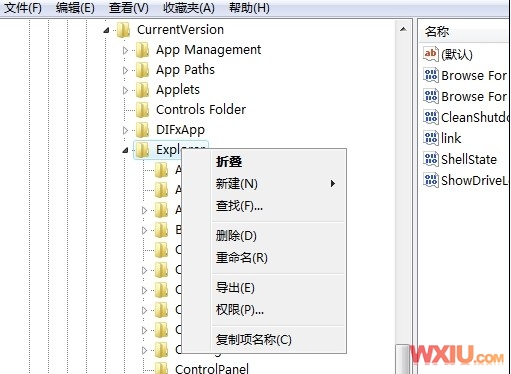The height and width of the screenshot is (374, 511).
Task: Click the (默认) string value icon
Action: (x=431, y=54)
